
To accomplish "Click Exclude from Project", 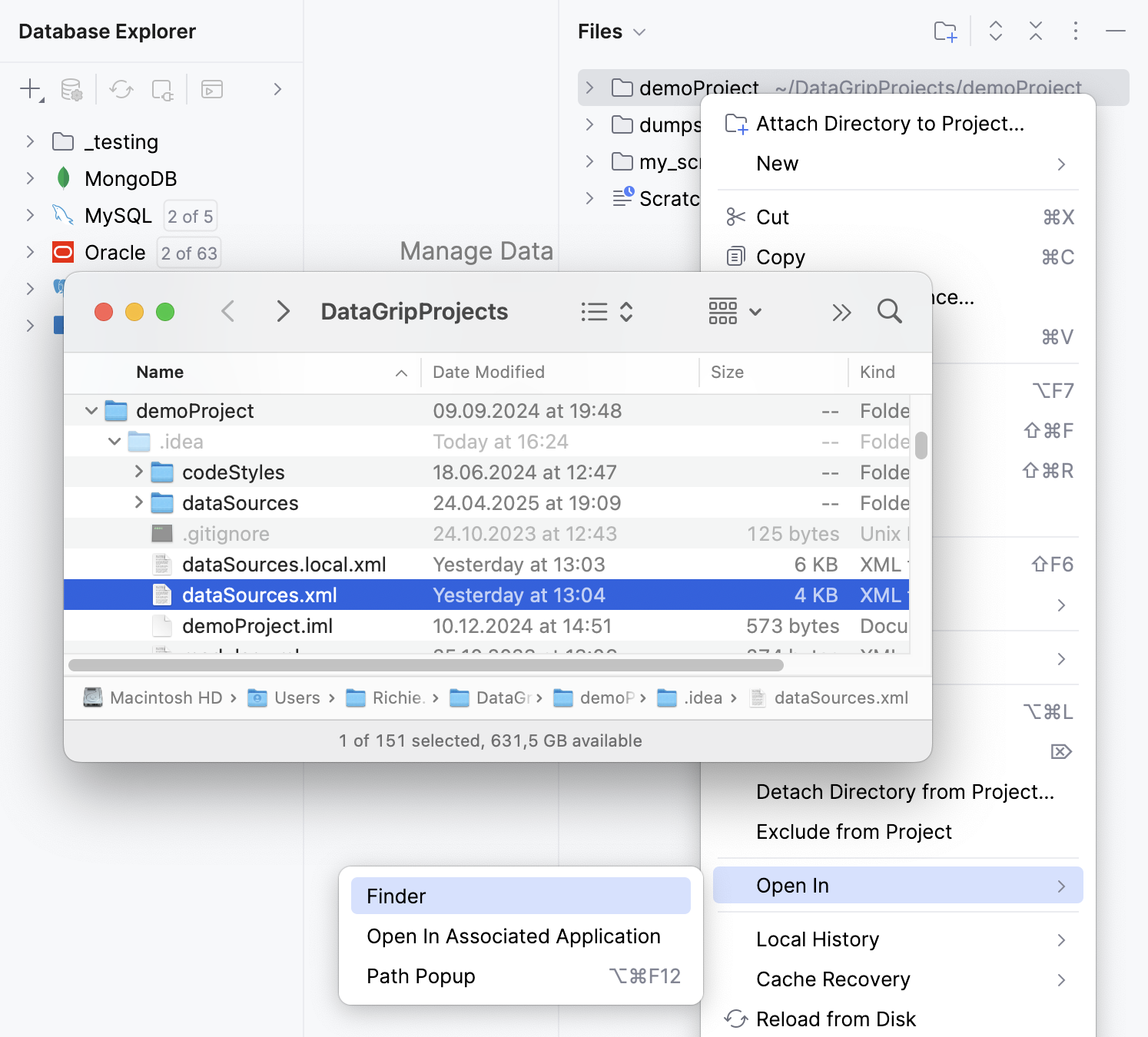I will pos(854,831).
